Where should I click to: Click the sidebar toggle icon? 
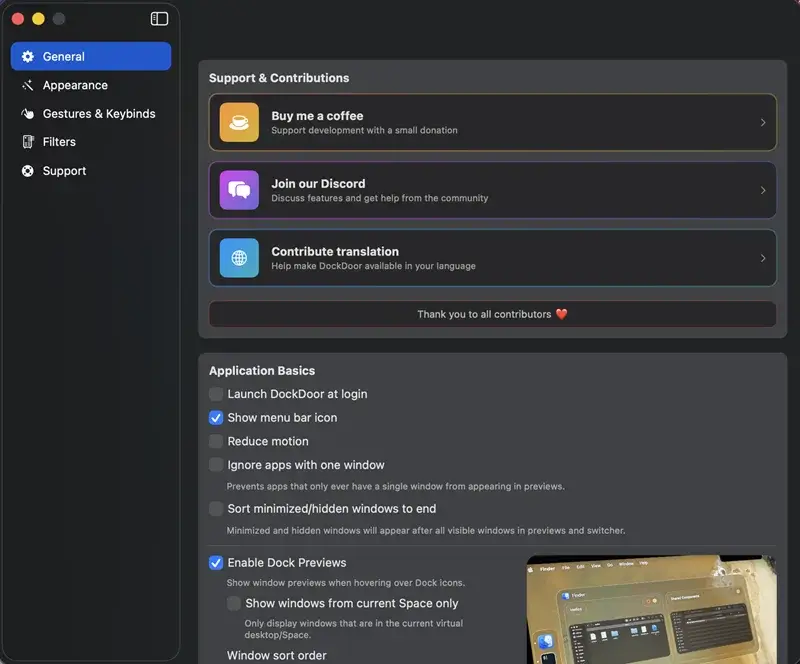pos(159,19)
